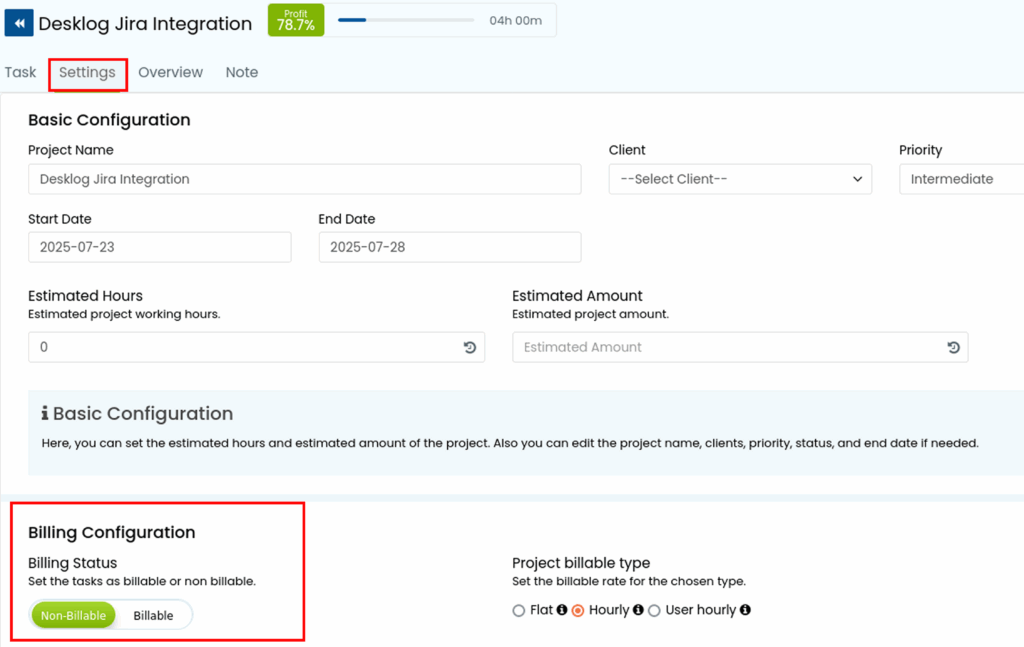Click info icon next to Flat option
Image resolution: width=1024 pixels, height=647 pixels.
[x=562, y=610]
